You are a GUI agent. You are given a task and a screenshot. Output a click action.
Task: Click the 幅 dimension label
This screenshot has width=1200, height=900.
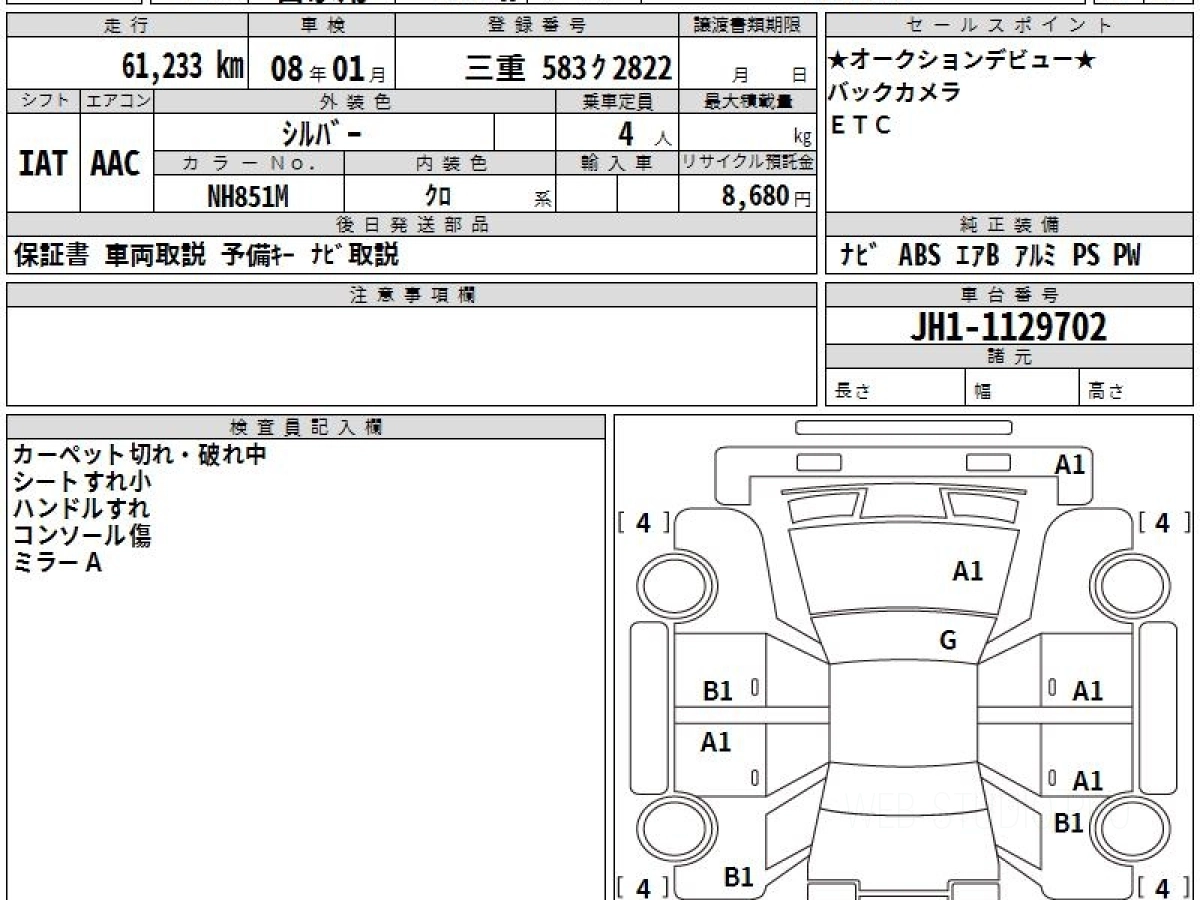pos(982,391)
